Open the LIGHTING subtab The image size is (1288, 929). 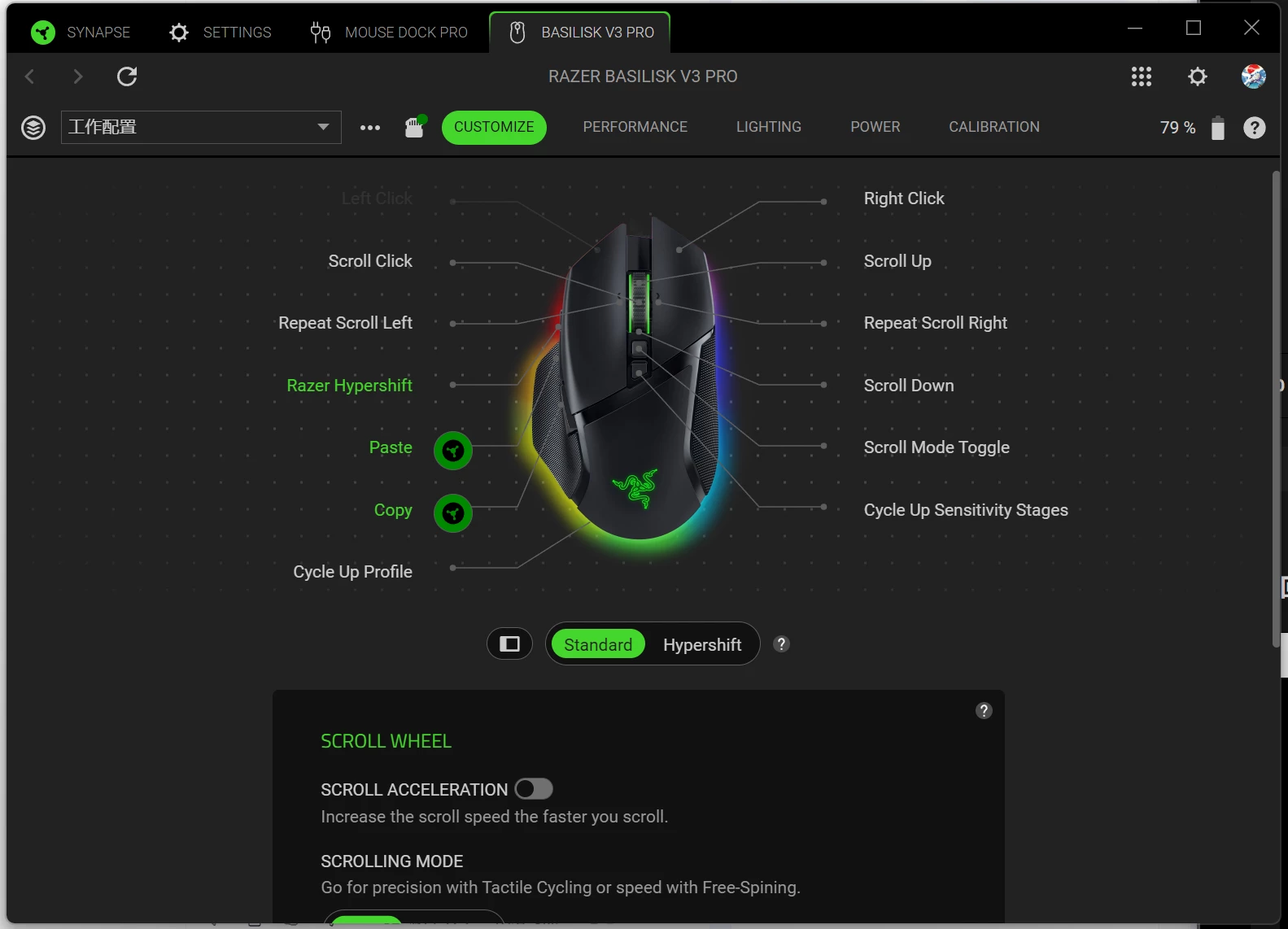[769, 127]
